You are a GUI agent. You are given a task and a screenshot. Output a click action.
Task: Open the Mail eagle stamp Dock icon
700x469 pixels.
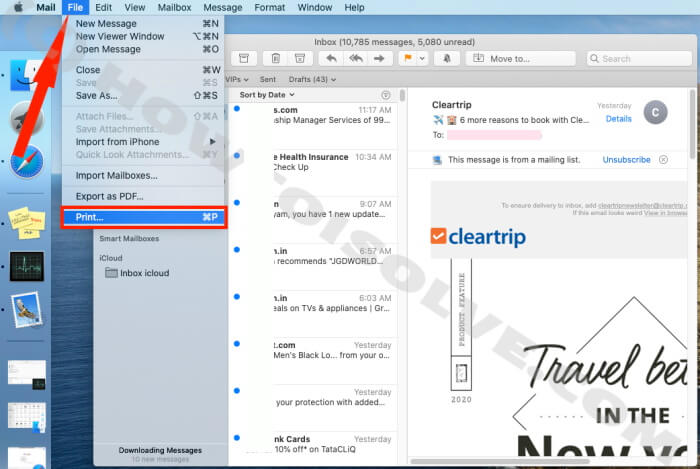(28, 310)
